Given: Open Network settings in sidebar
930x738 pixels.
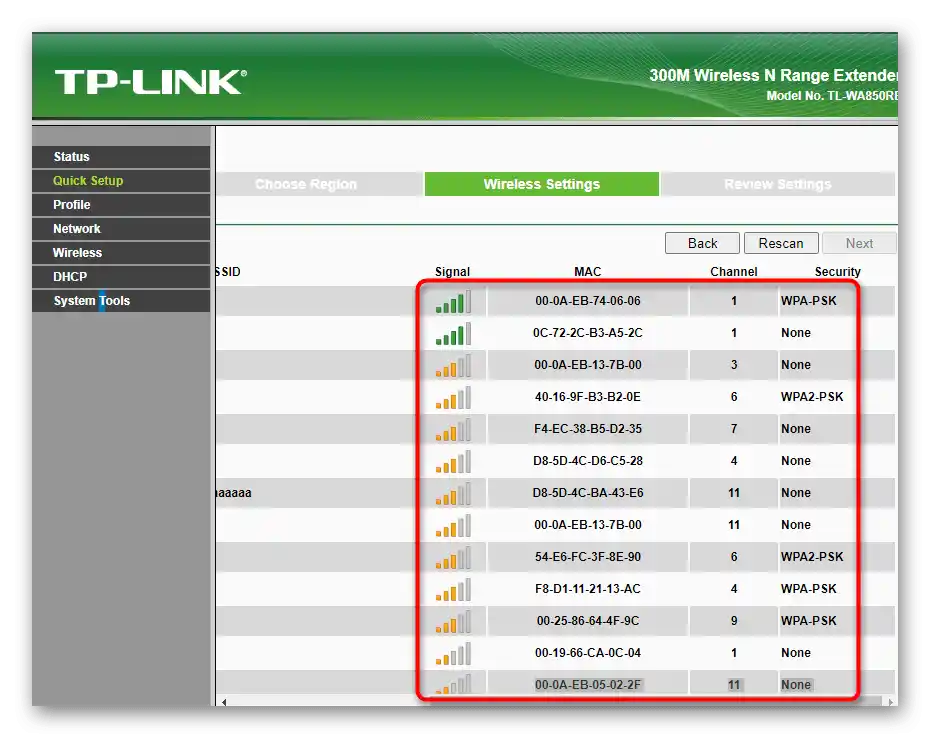Looking at the screenshot, I should [x=121, y=229].
